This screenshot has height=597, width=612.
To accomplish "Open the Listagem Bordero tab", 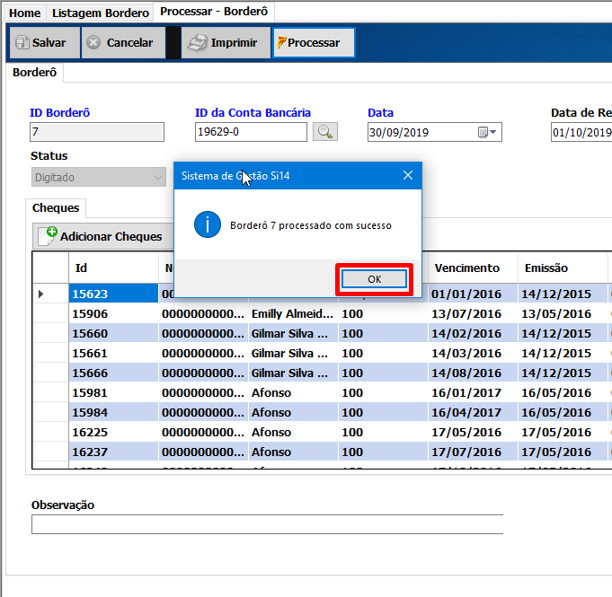I will pyautogui.click(x=100, y=13).
